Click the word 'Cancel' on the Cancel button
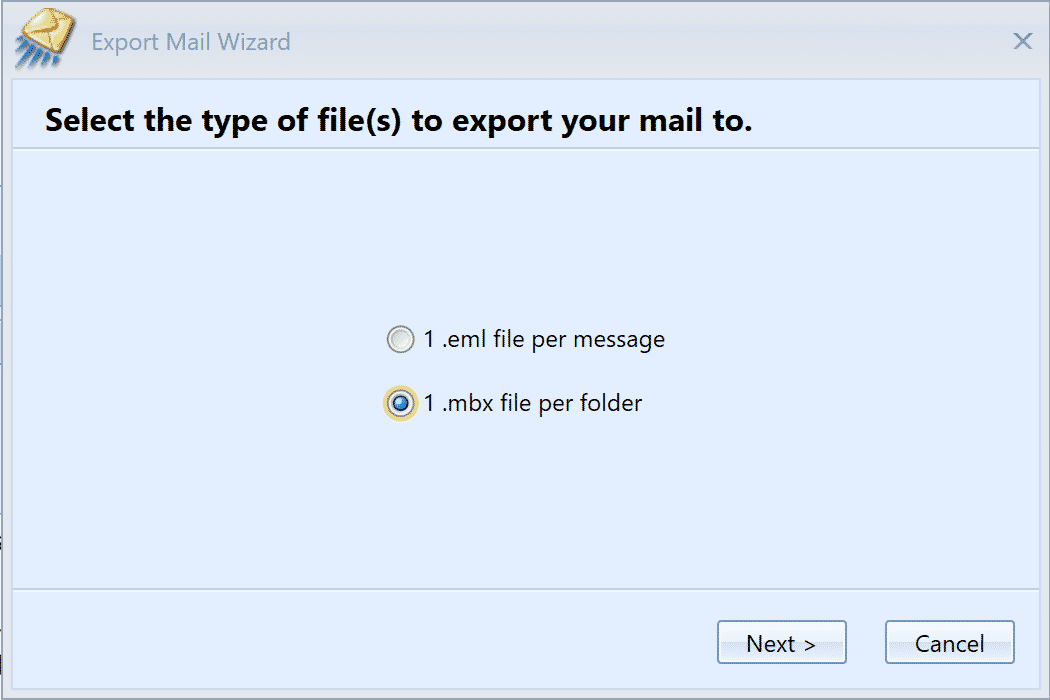Image resolution: width=1050 pixels, height=700 pixels. pyautogui.click(x=950, y=644)
